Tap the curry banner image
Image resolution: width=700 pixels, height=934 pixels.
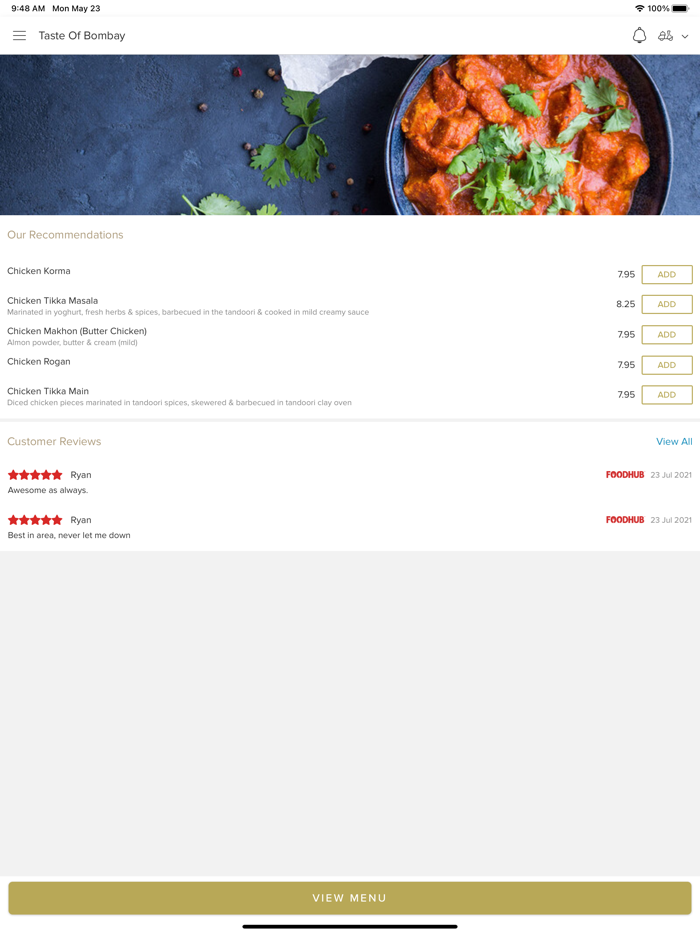point(350,135)
